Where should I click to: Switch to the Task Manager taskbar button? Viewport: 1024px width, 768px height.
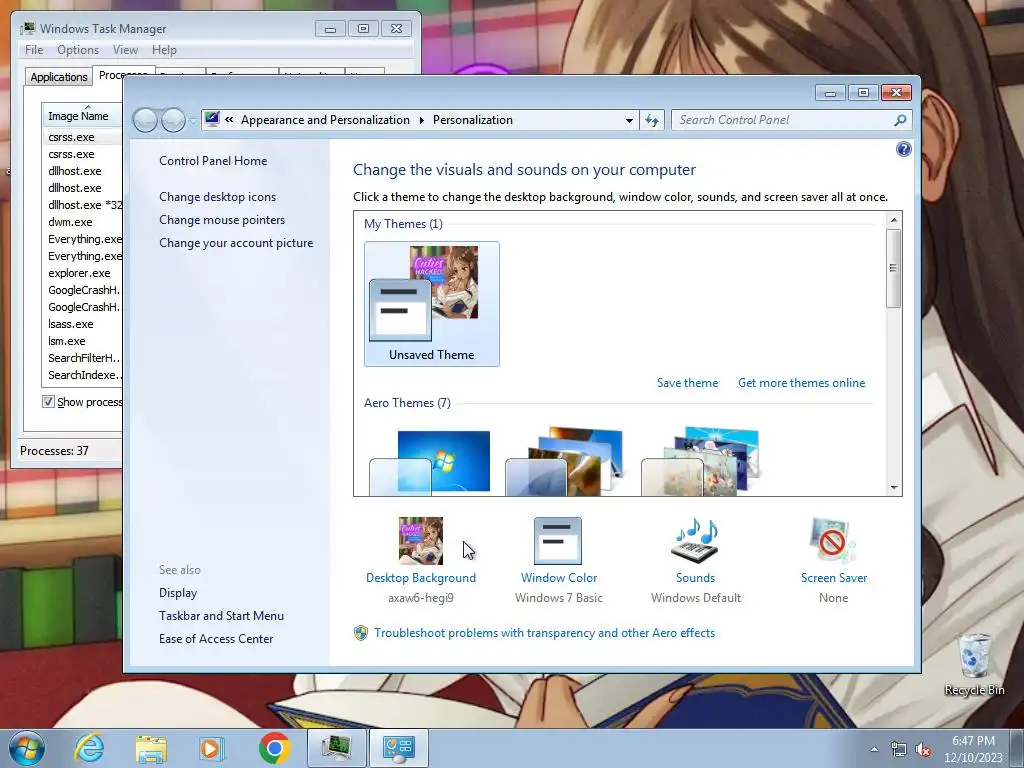pyautogui.click(x=336, y=748)
